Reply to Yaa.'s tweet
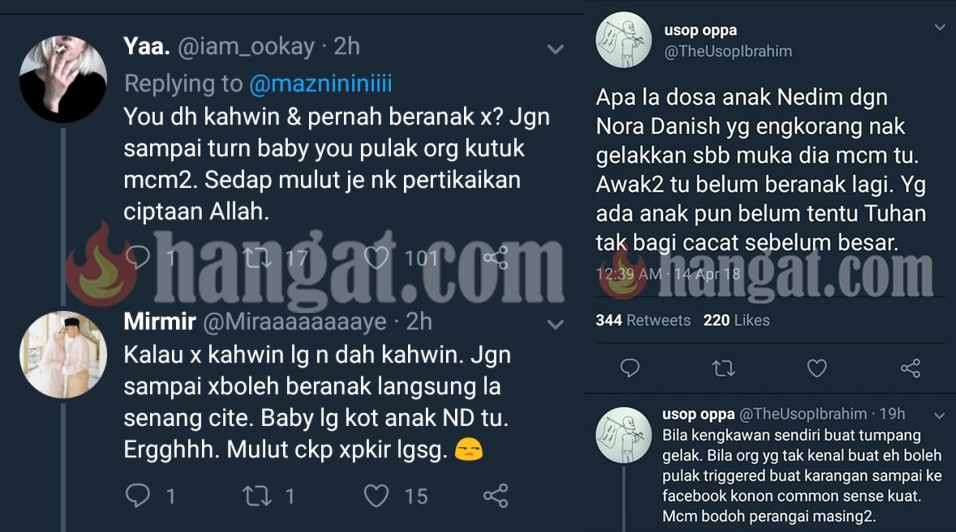This screenshot has width=956, height=532. tap(138, 258)
